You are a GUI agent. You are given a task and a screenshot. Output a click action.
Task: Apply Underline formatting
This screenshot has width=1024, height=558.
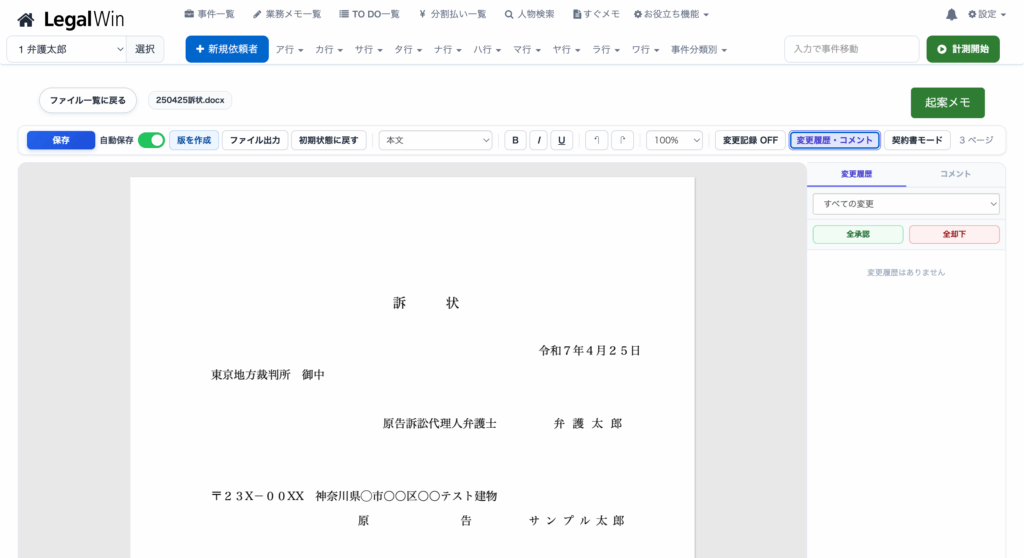[562, 140]
